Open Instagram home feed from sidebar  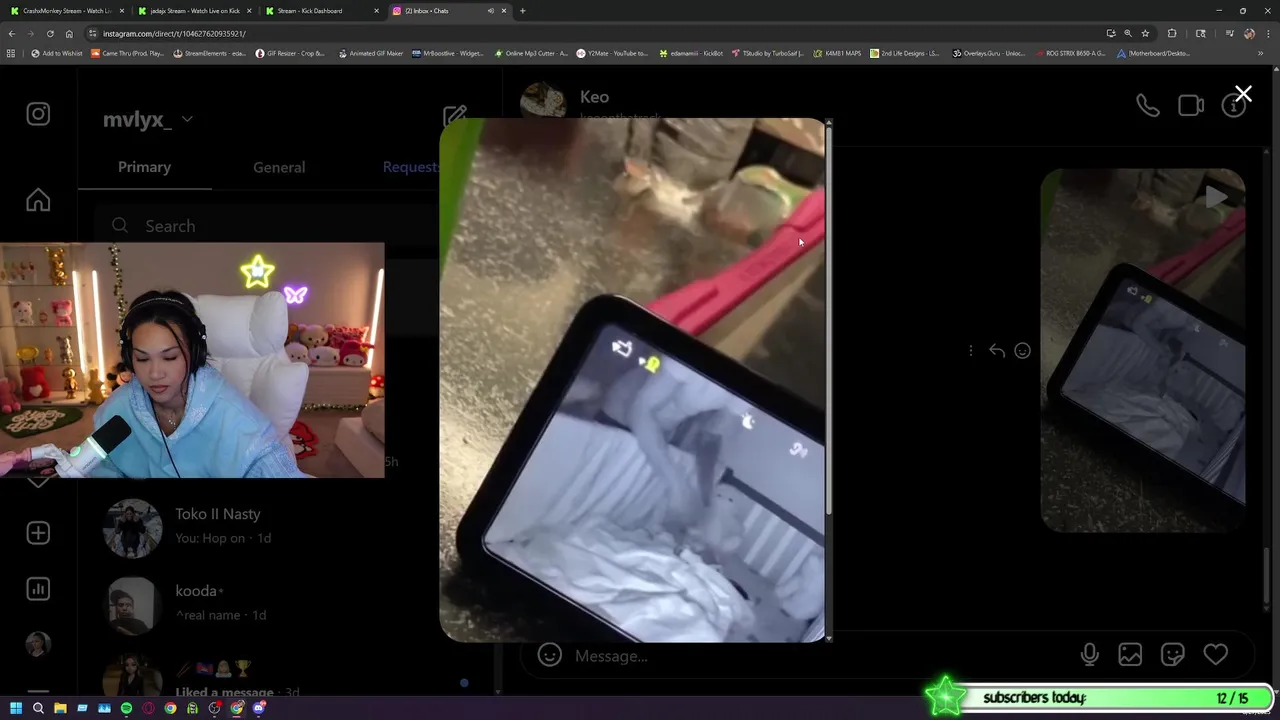[x=38, y=200]
